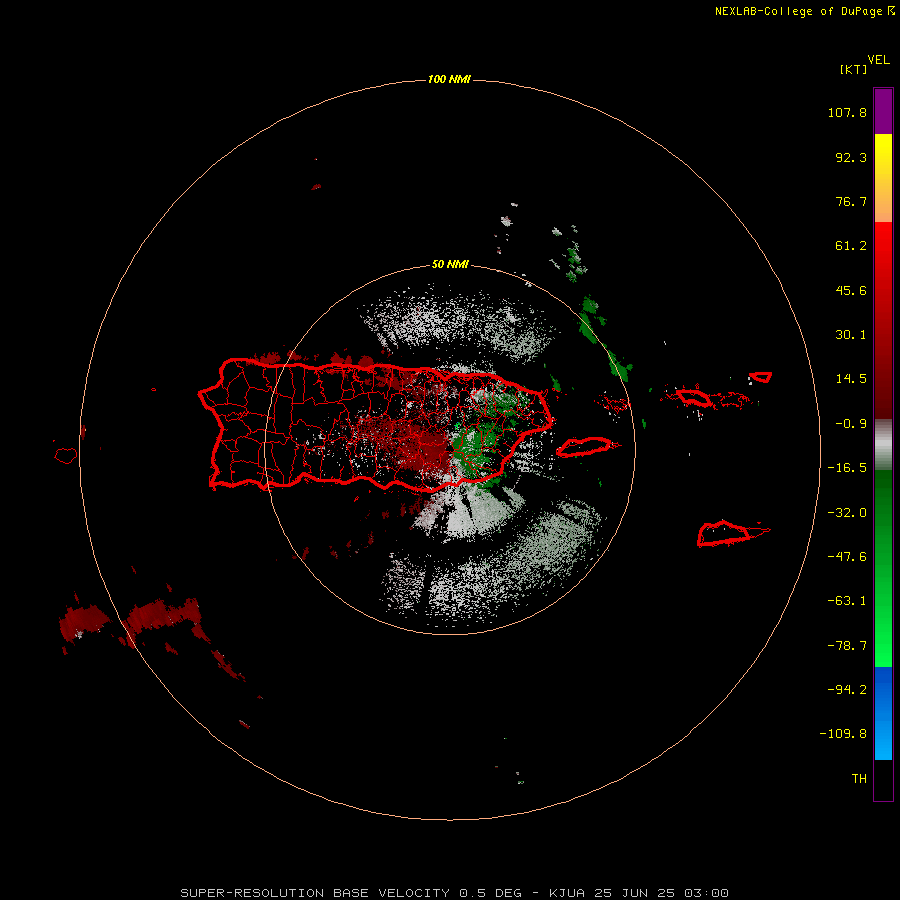Click the 45.6 legend value
This screenshot has width=900, height=900.
pos(851,290)
